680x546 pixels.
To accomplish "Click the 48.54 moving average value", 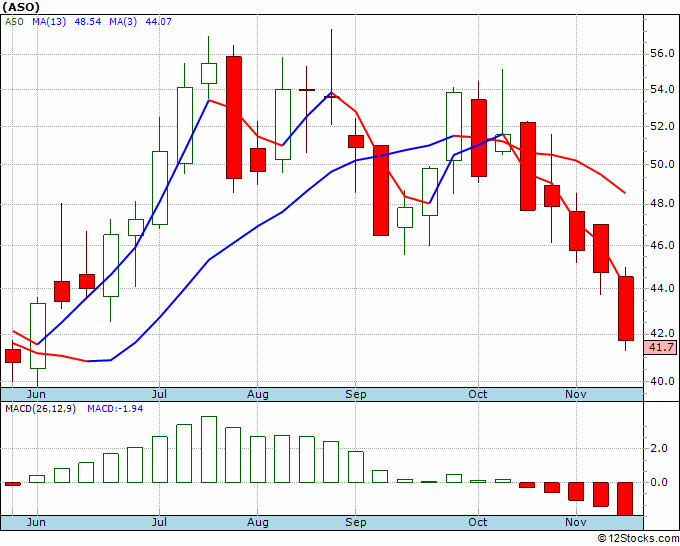I will click(x=88, y=21).
